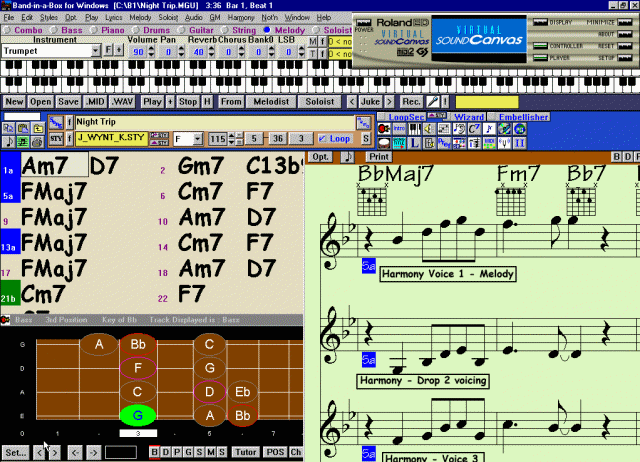Click the fretboard Tutor button
The image size is (640, 462).
(x=246, y=452)
